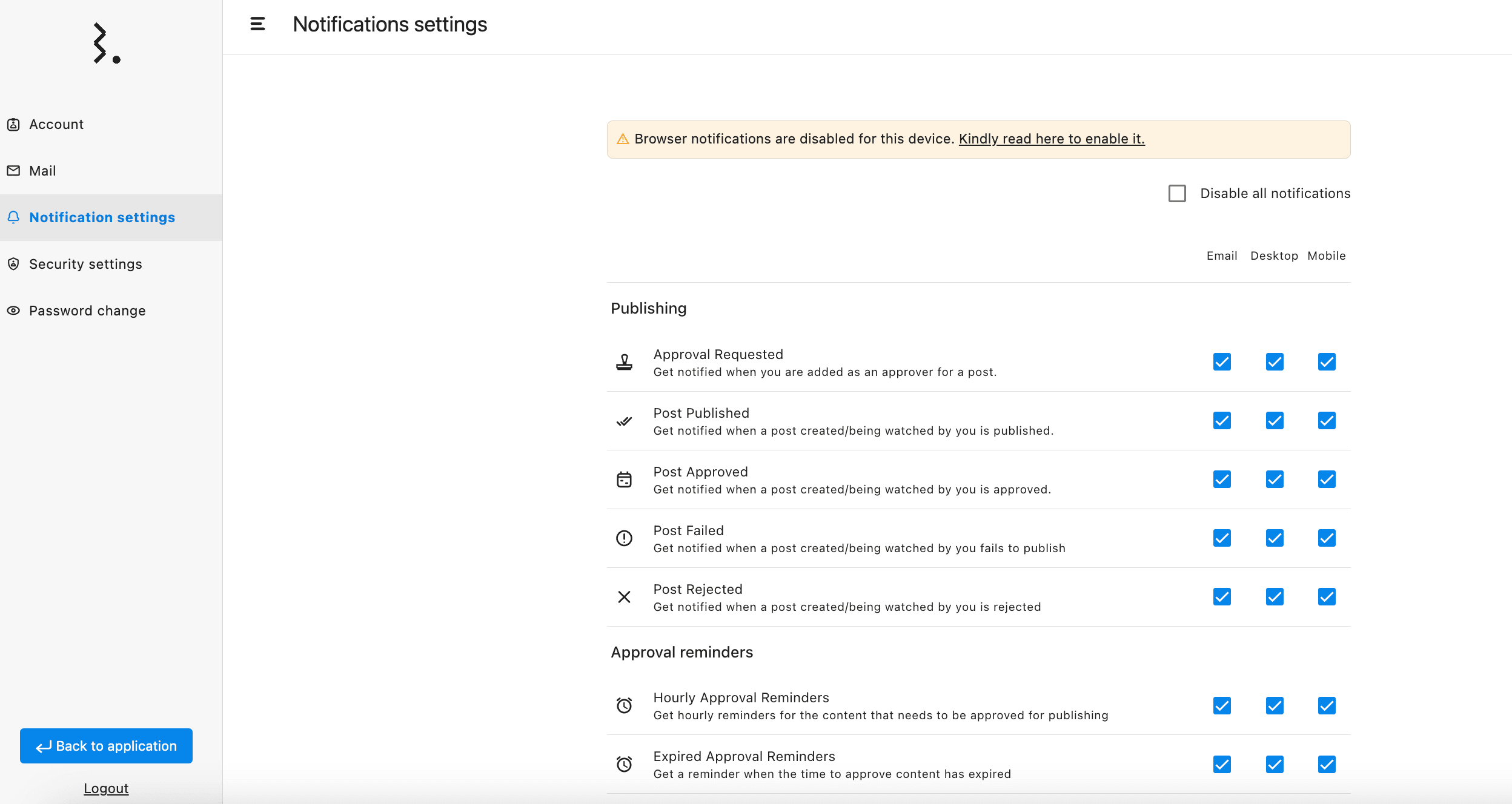
Task: Click Back to application
Action: pyautogui.click(x=106, y=746)
